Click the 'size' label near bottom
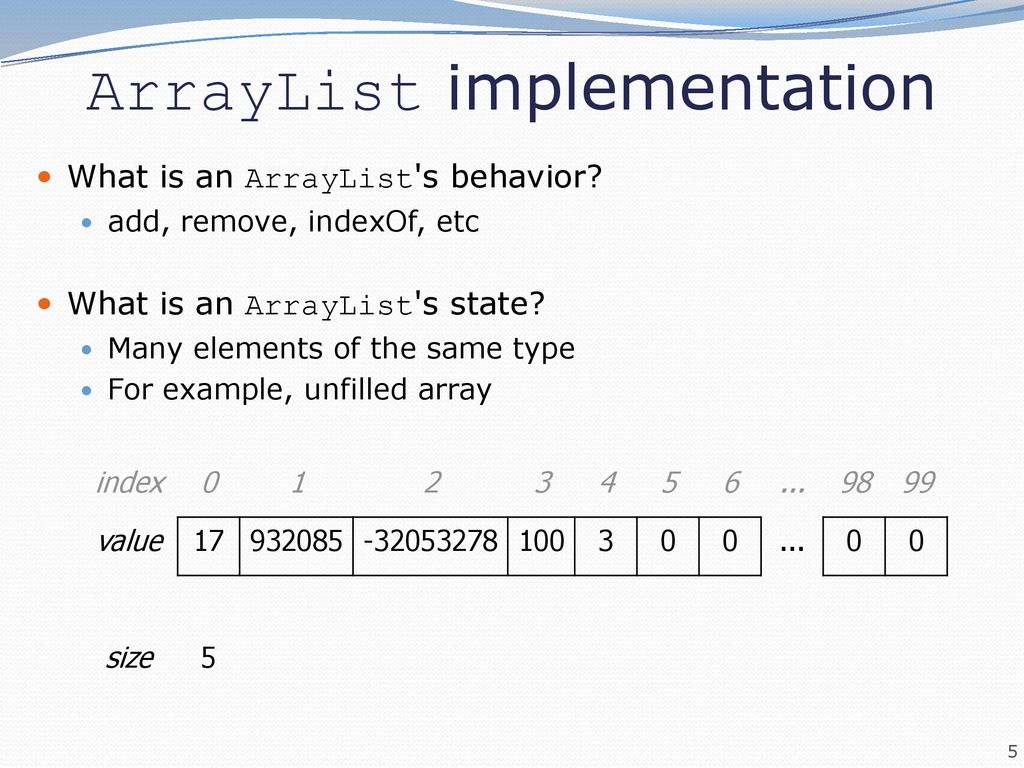 tap(130, 658)
